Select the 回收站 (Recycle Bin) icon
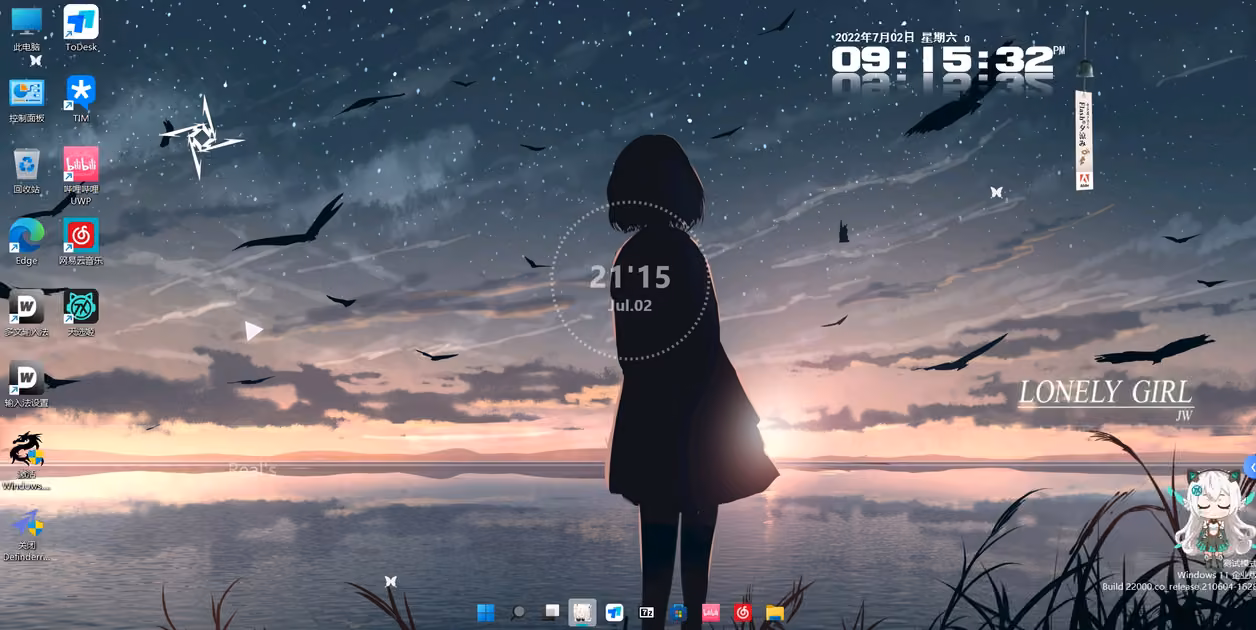Image resolution: width=1256 pixels, height=630 pixels. point(26,172)
